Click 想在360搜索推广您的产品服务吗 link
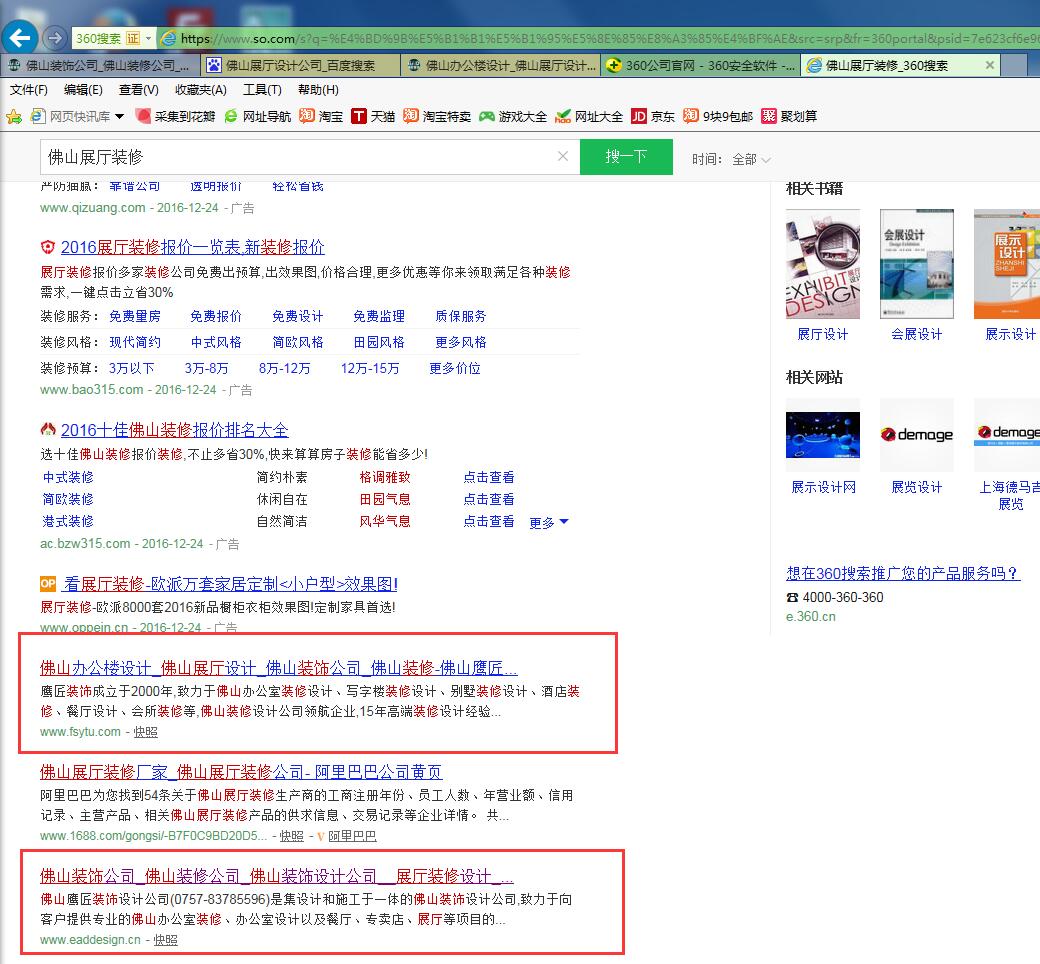 pyautogui.click(x=903, y=573)
